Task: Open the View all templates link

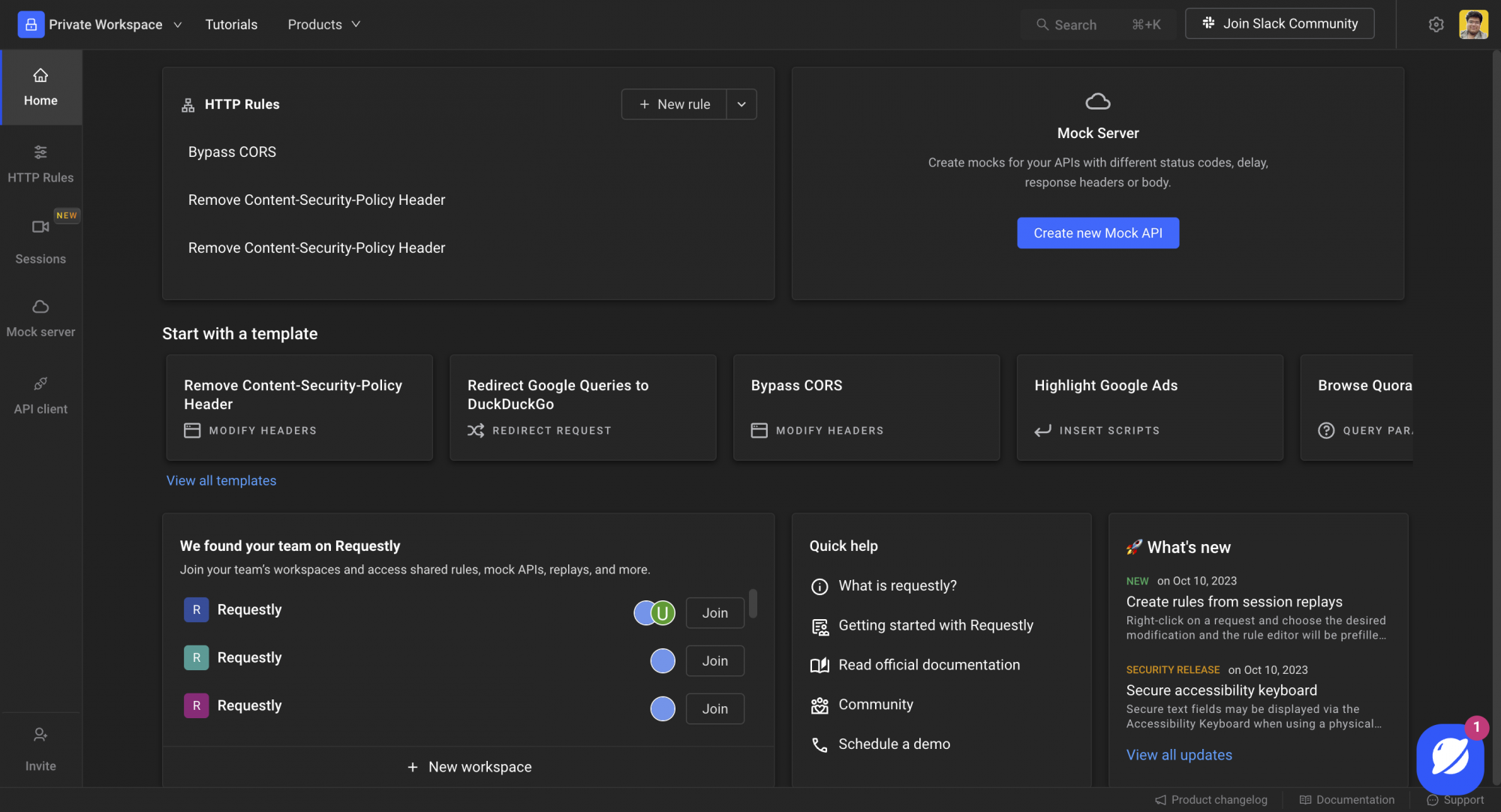Action: coord(221,480)
